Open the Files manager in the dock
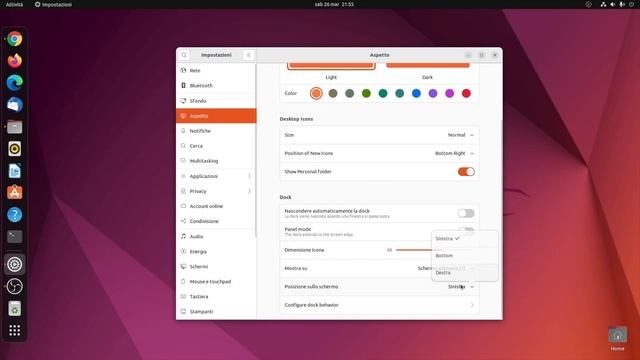 [15, 127]
